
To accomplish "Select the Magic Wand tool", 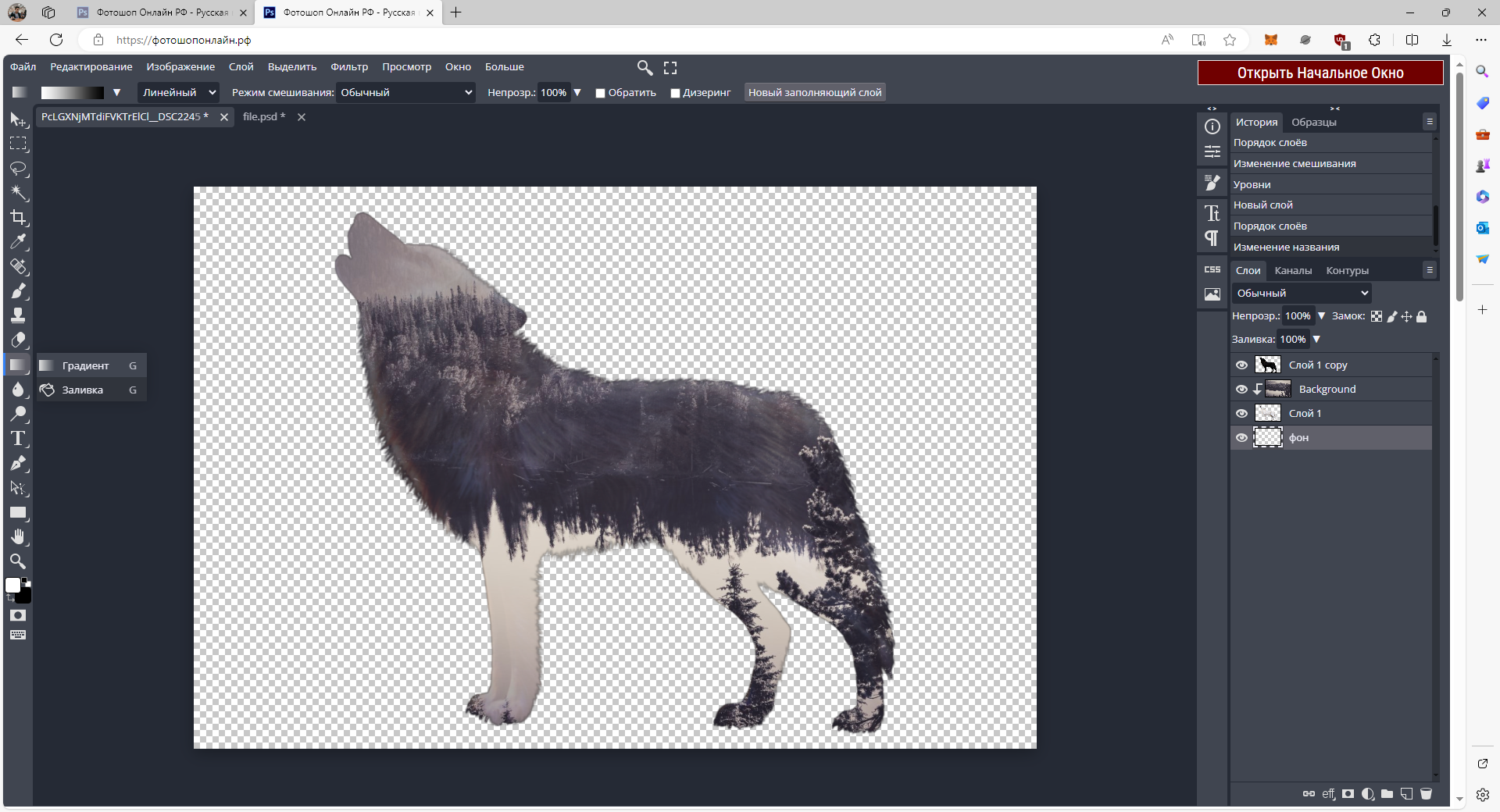I will tap(19, 193).
